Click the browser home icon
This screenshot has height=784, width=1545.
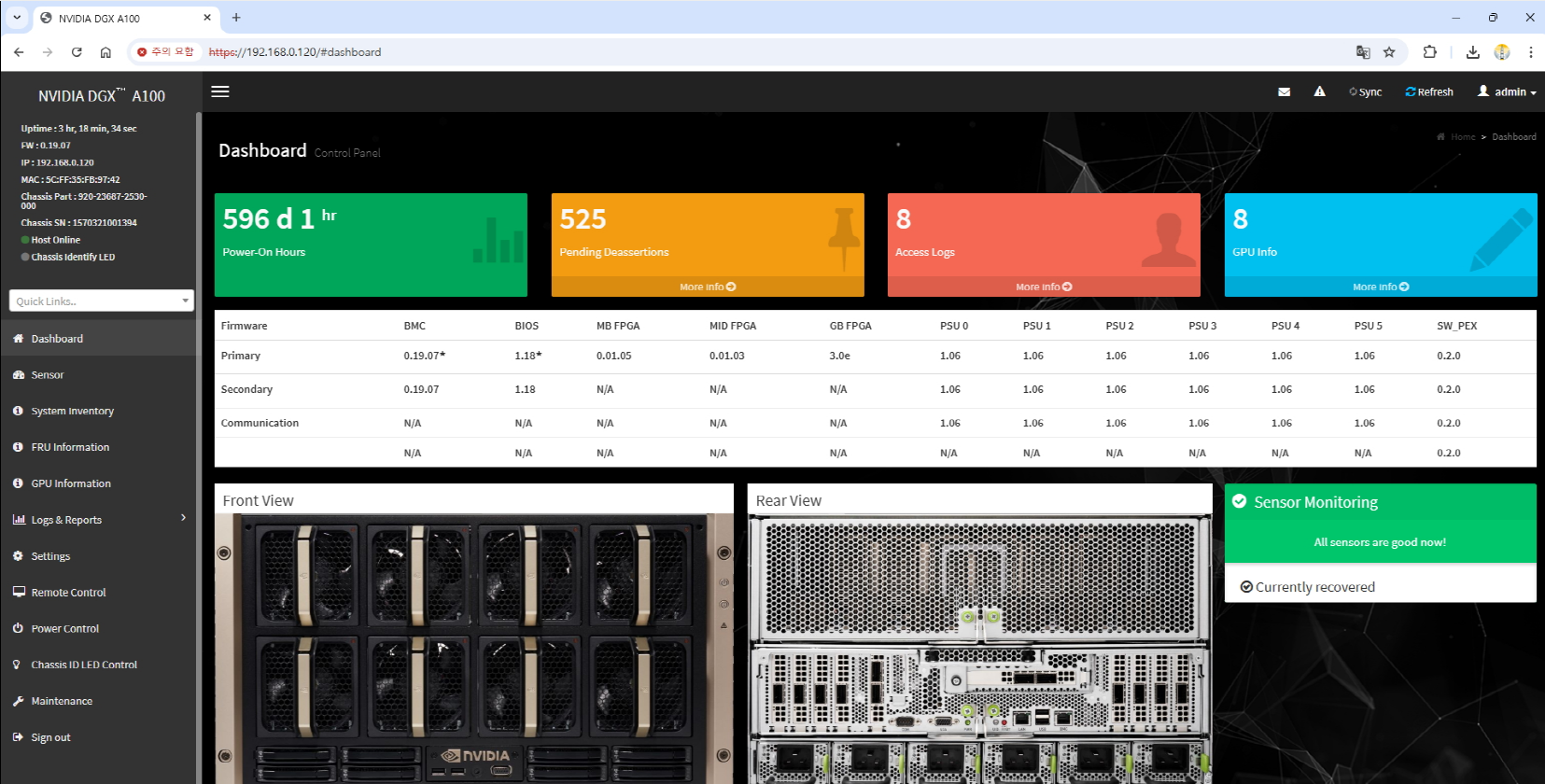105,52
